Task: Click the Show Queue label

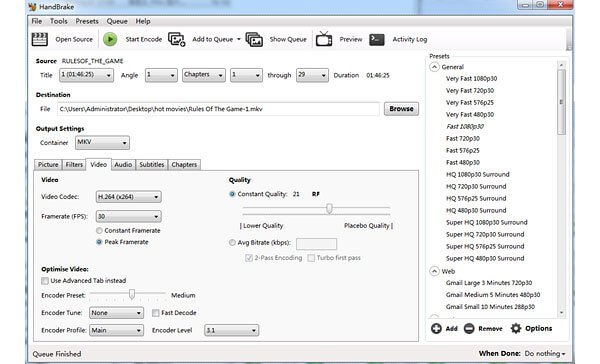Action: pos(288,39)
